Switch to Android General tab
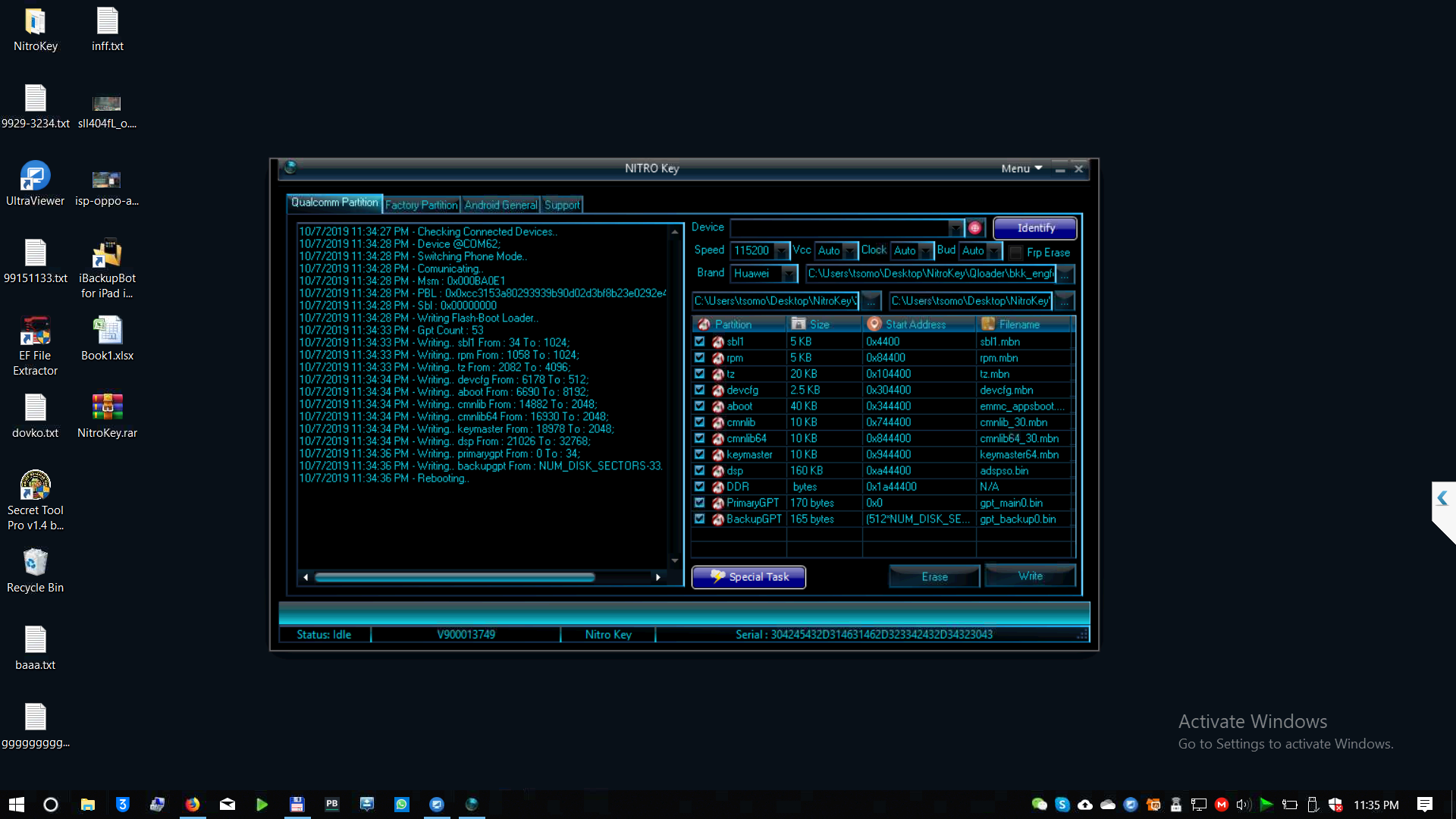1456x819 pixels. (500, 205)
